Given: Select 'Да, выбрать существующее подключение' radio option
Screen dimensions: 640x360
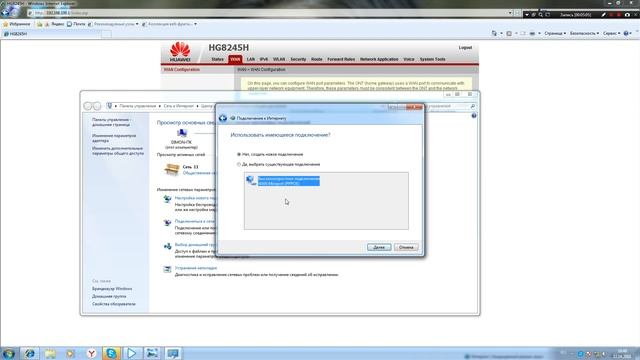Looking at the screenshot, I should [239, 164].
